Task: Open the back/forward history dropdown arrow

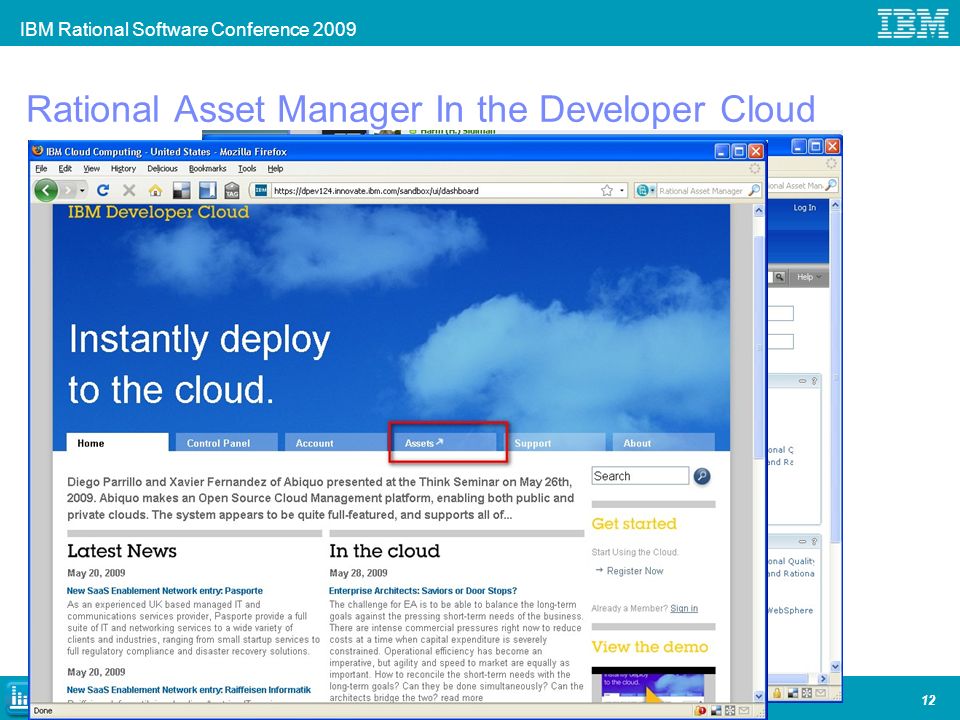Action: click(x=82, y=190)
